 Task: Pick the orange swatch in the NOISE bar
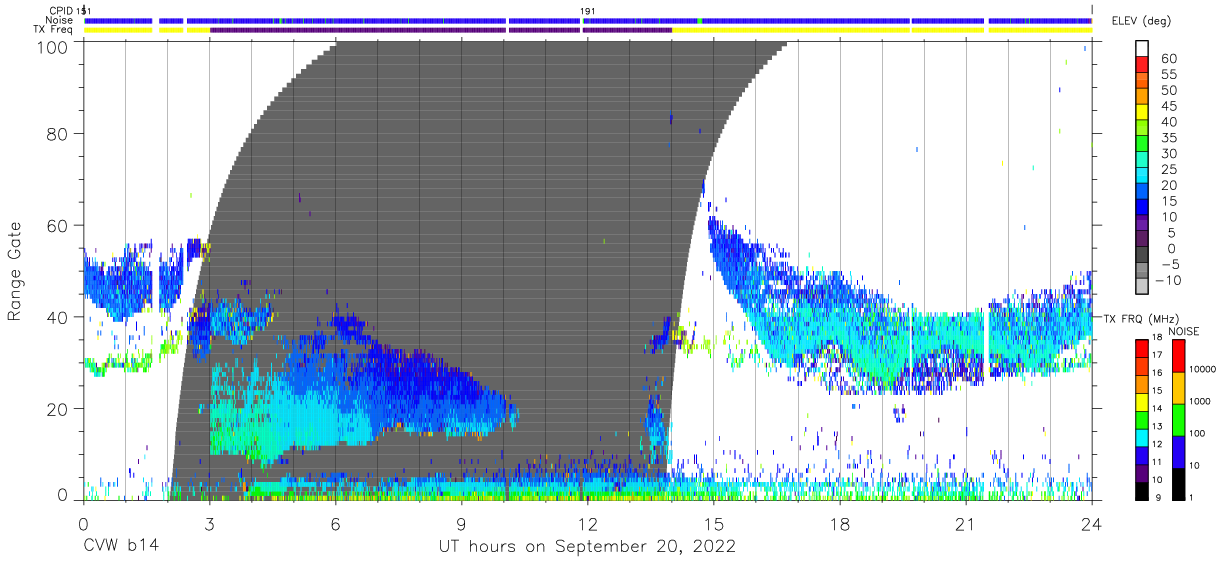click(1178, 388)
